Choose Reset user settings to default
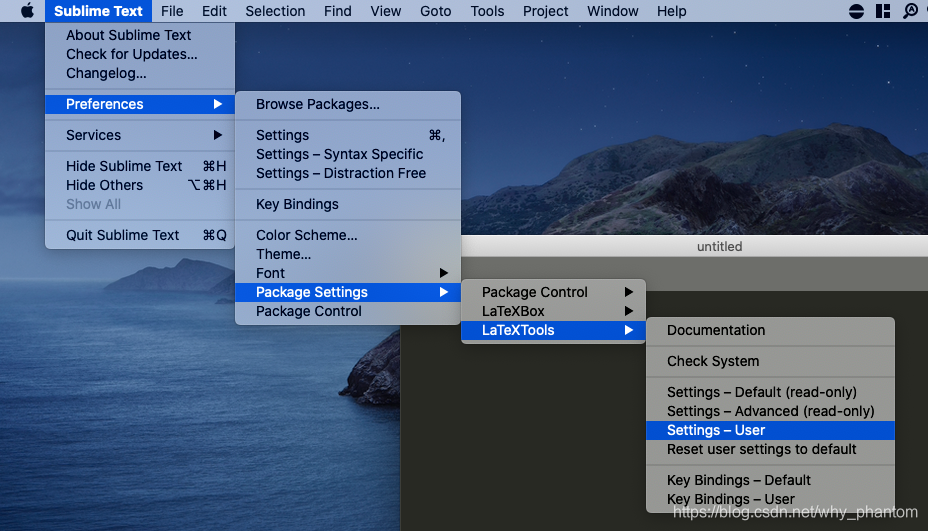Screen dimensions: 928x531 771,449
